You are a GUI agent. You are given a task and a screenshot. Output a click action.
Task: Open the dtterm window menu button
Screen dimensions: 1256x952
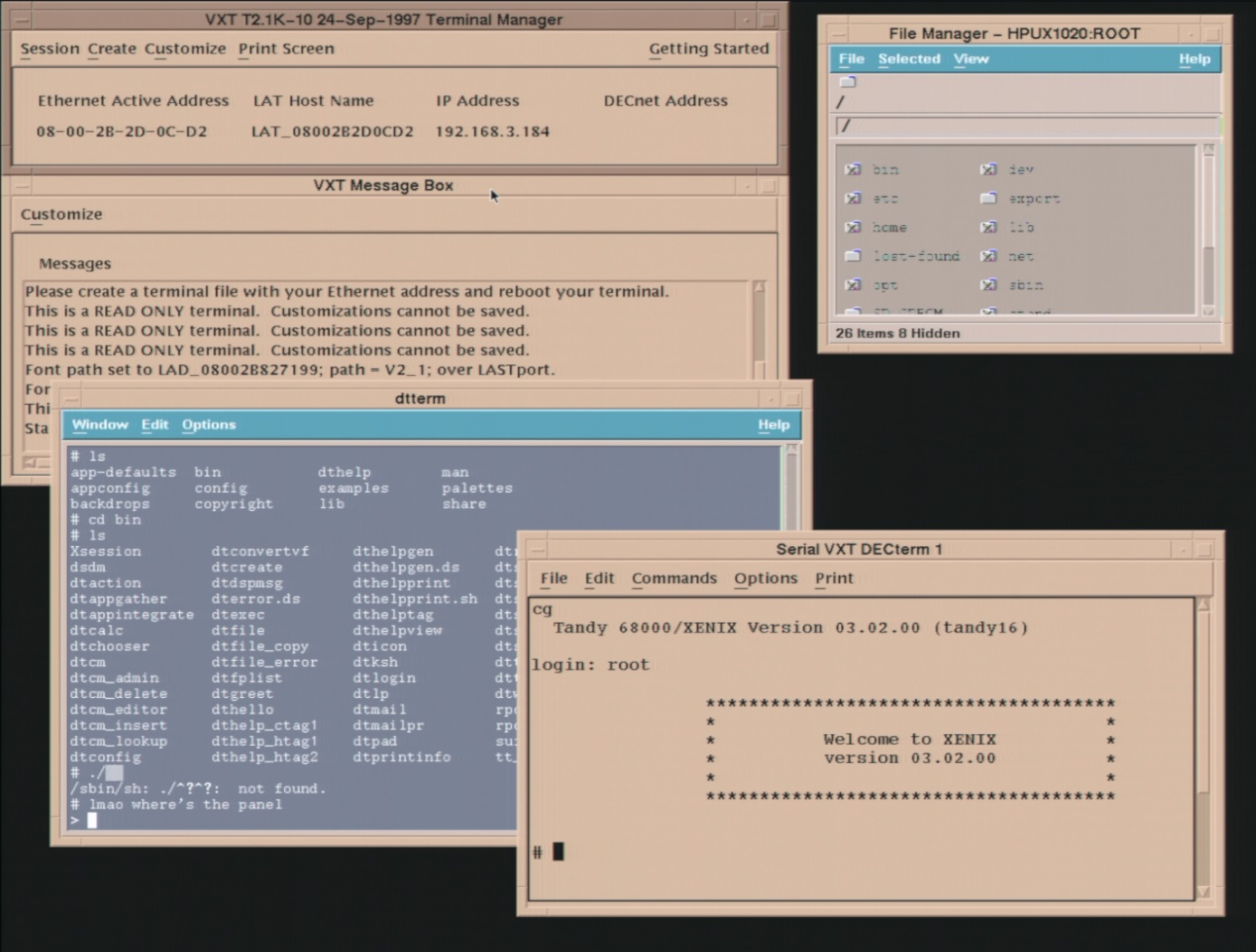point(71,399)
